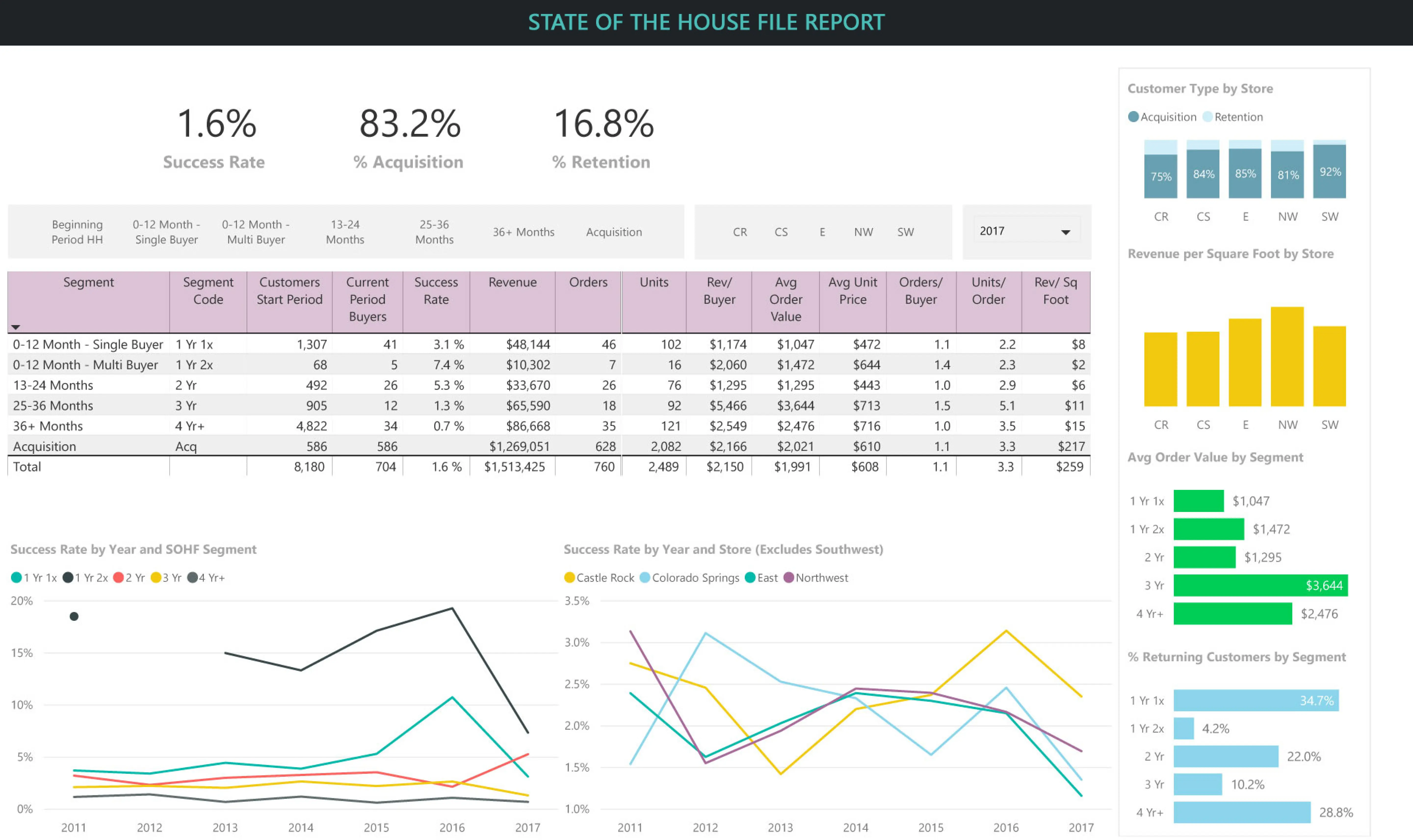This screenshot has width=1413, height=840.
Task: Click the Castle Rock legend marker
Action: point(570,577)
